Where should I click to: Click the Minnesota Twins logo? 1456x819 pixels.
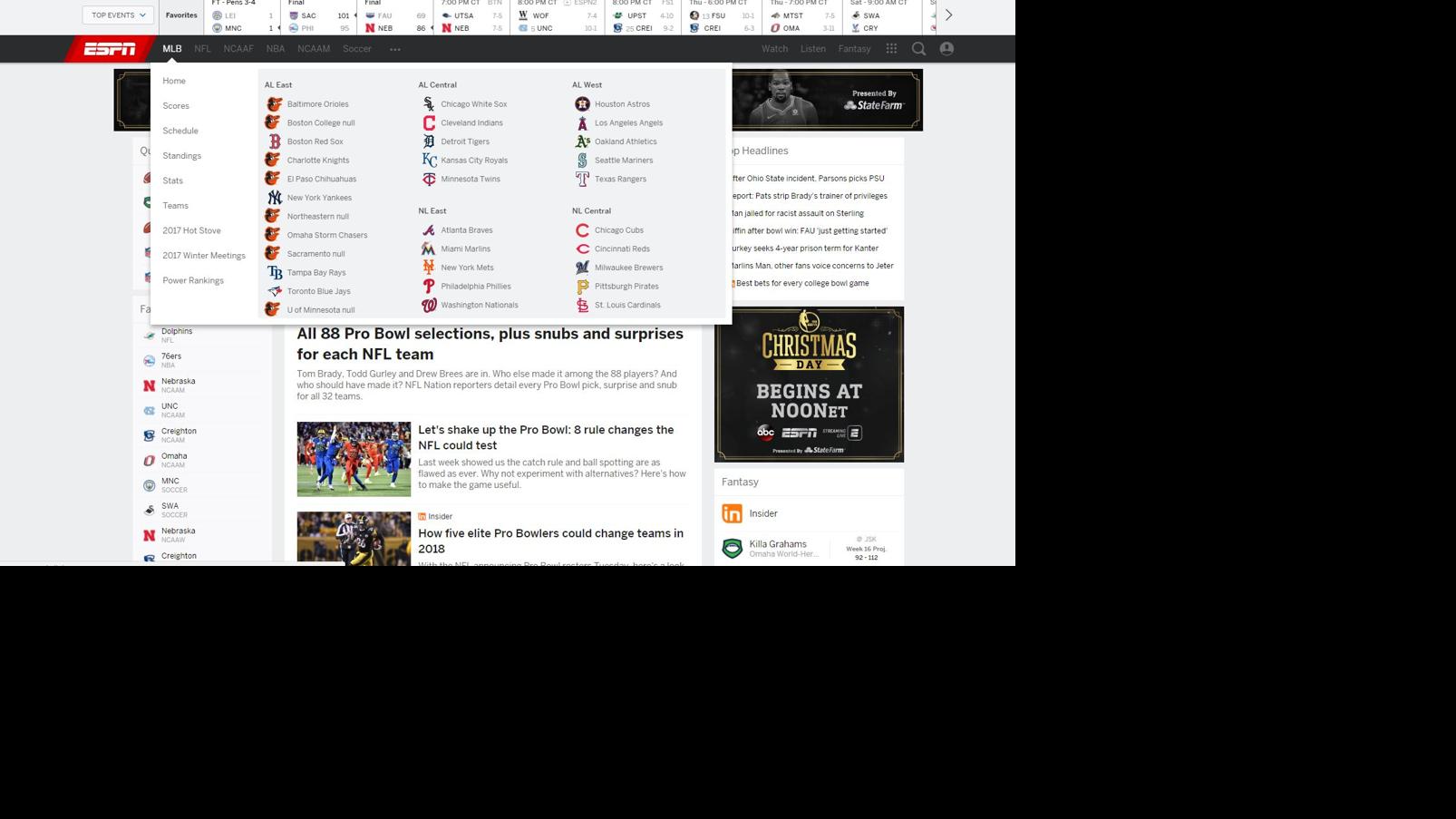(x=428, y=179)
